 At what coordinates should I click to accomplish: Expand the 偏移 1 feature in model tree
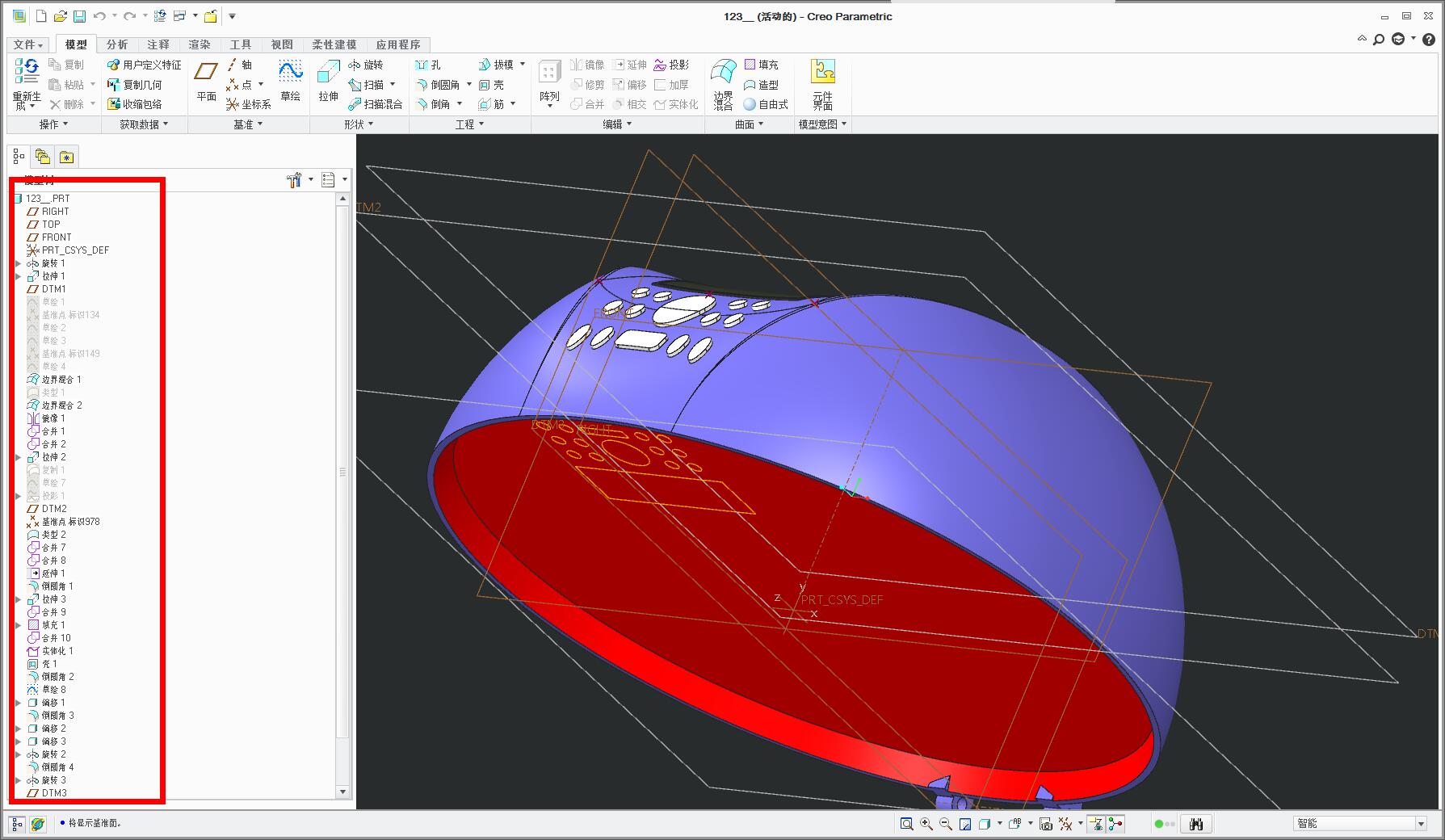(x=19, y=703)
